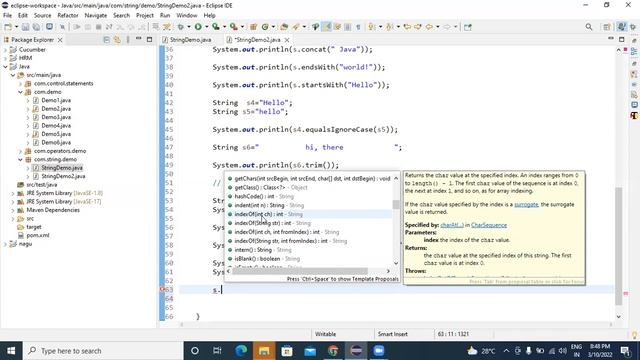Close the StringDemo2.java editor tab
Viewport: 640px width, 360px height.
click(287, 40)
